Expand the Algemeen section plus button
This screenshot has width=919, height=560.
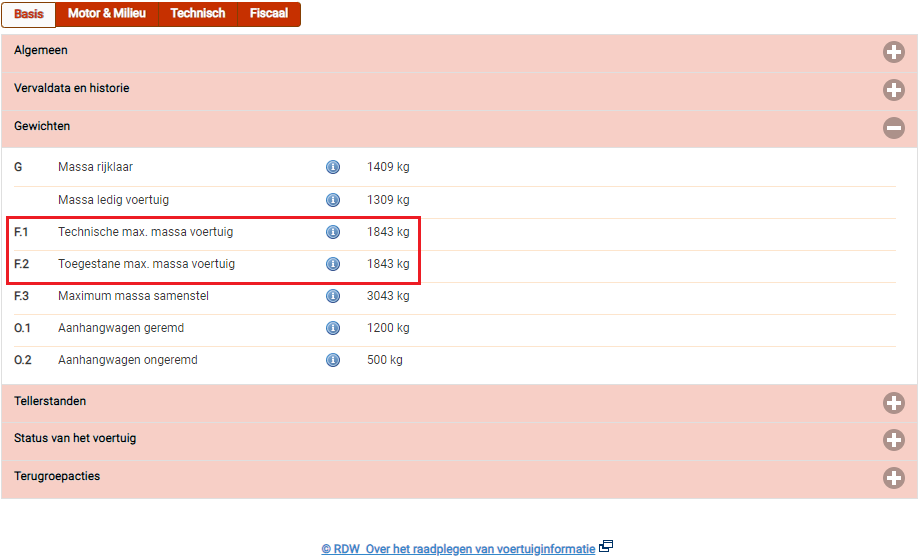point(893,53)
